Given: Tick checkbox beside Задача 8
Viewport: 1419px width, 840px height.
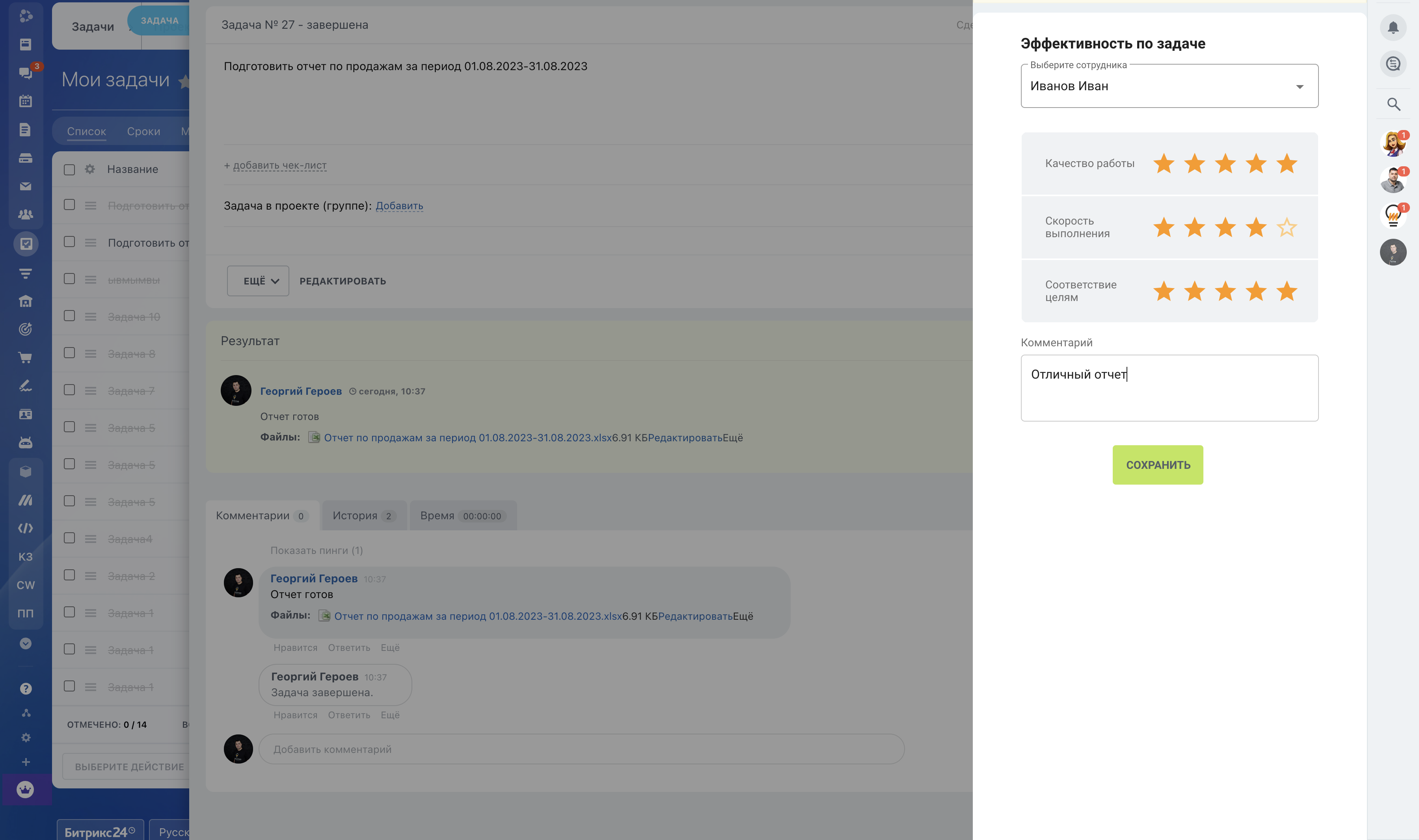Looking at the screenshot, I should (x=70, y=353).
